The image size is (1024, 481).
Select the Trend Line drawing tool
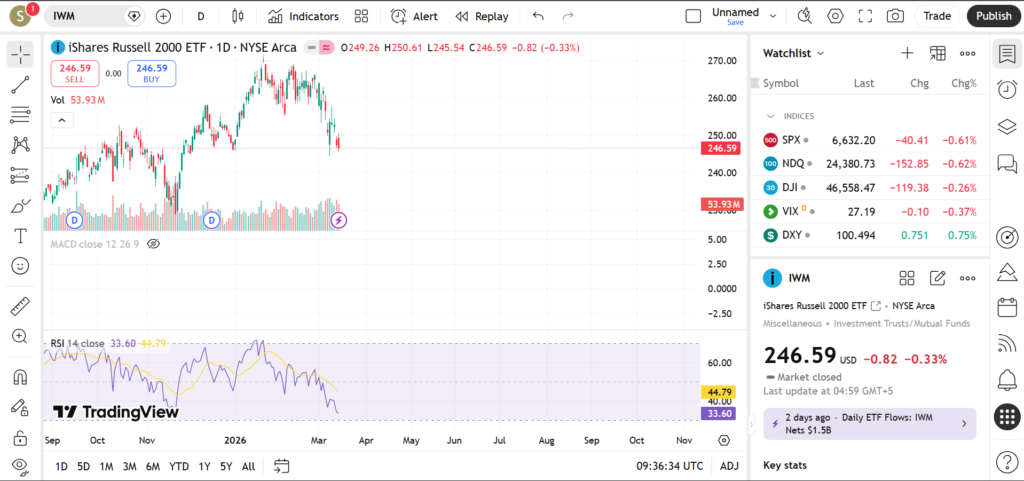point(20,84)
